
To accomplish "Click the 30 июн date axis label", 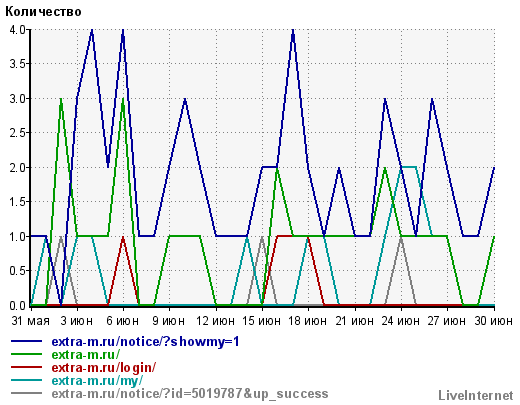I will tap(493, 321).
